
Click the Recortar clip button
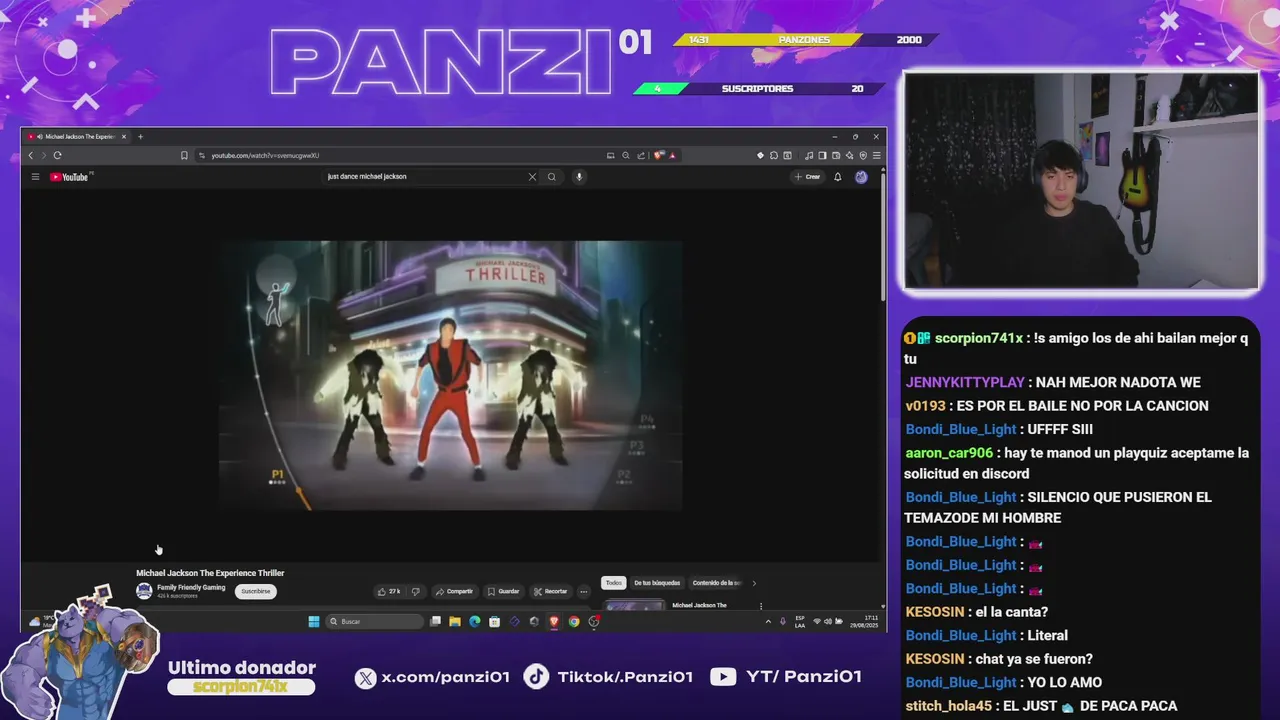pyautogui.click(x=550, y=591)
